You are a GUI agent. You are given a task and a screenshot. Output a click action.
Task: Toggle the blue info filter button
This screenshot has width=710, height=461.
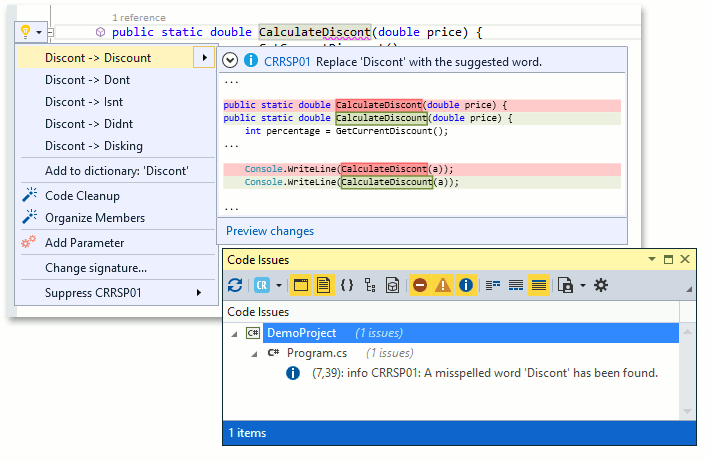tap(466, 285)
